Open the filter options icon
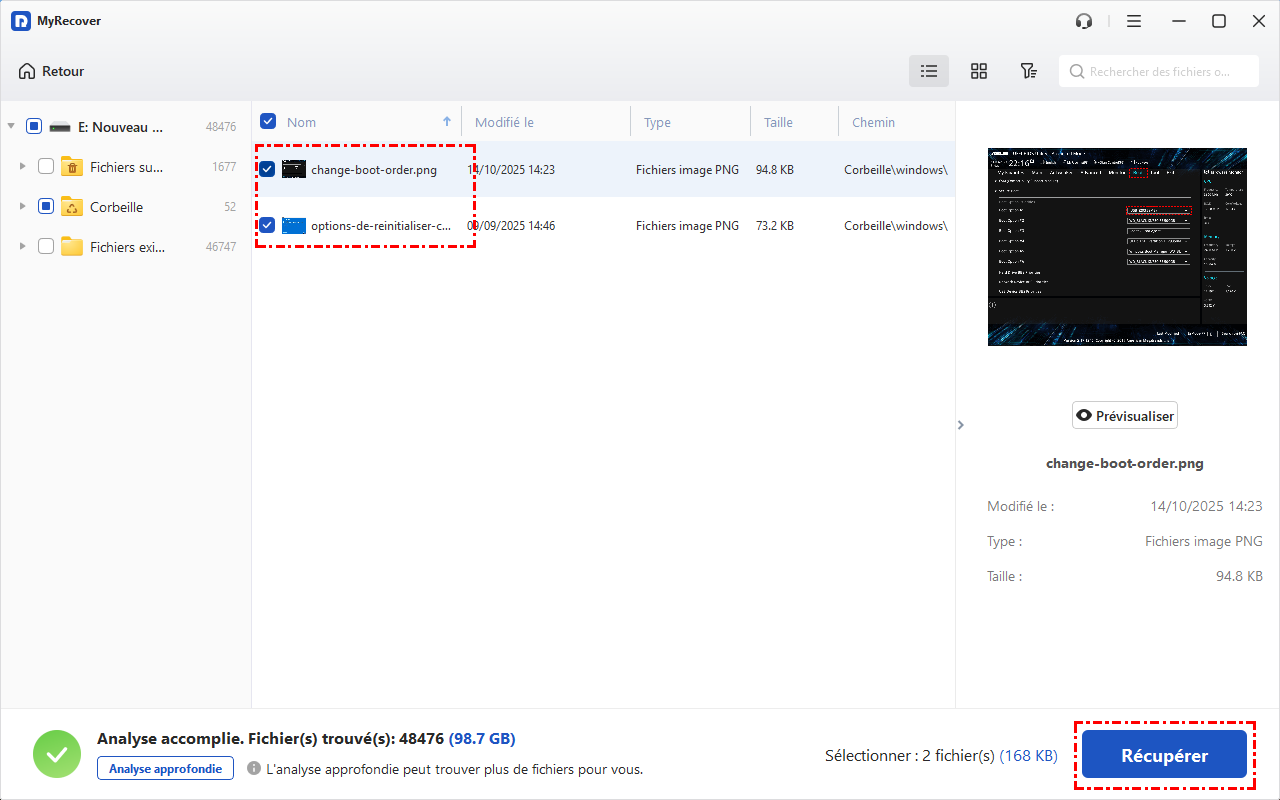The width and height of the screenshot is (1280, 800). (x=1028, y=71)
